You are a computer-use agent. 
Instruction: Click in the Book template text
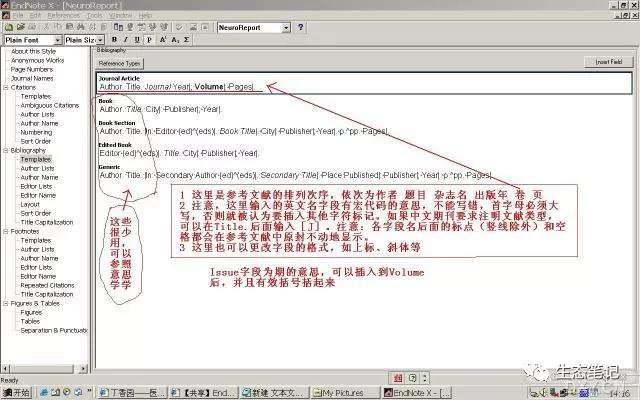[x=161, y=109]
